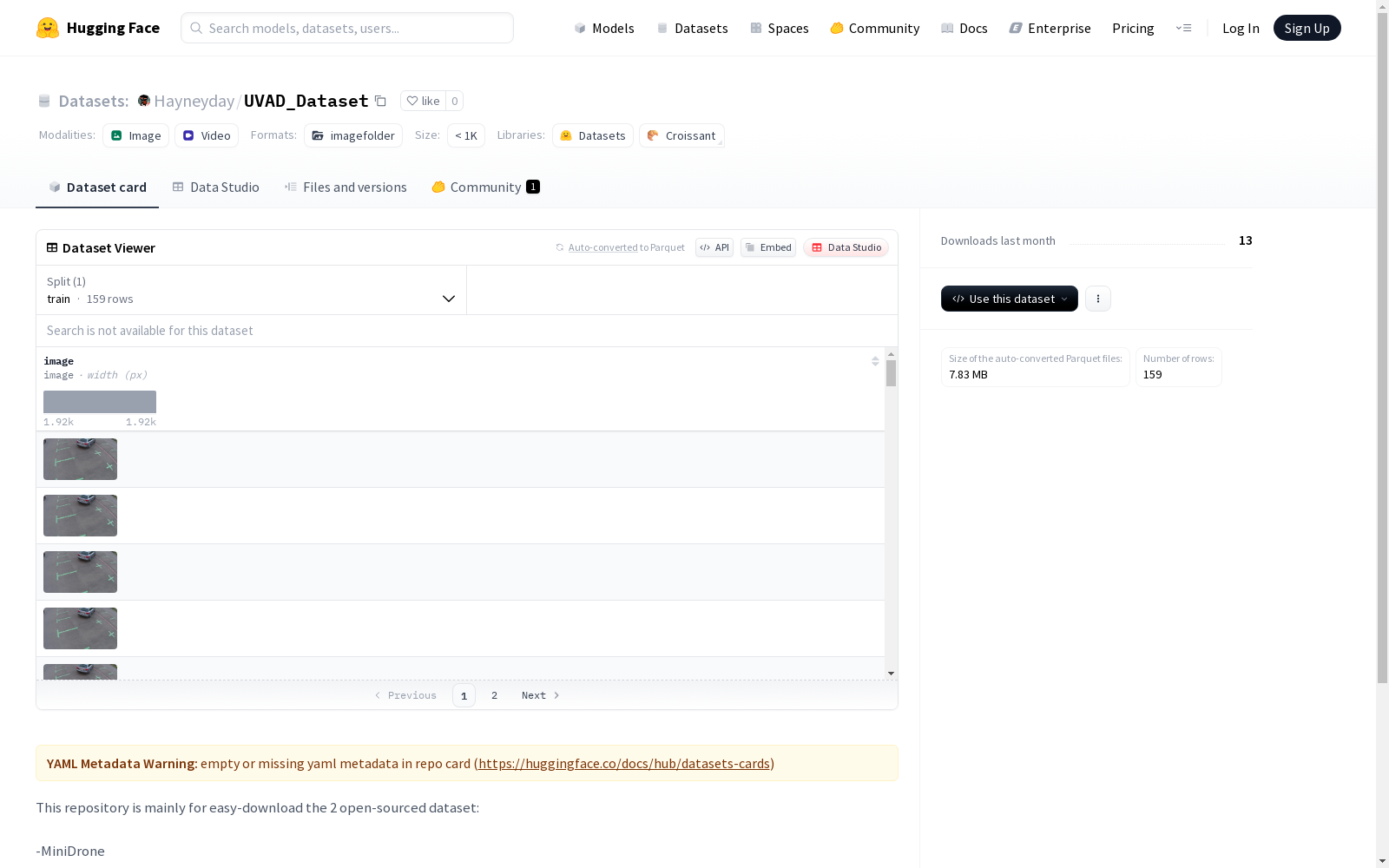Screen dimensions: 1389x868
Task: Click the Embed button in Dataset Viewer
Action: [x=768, y=247]
